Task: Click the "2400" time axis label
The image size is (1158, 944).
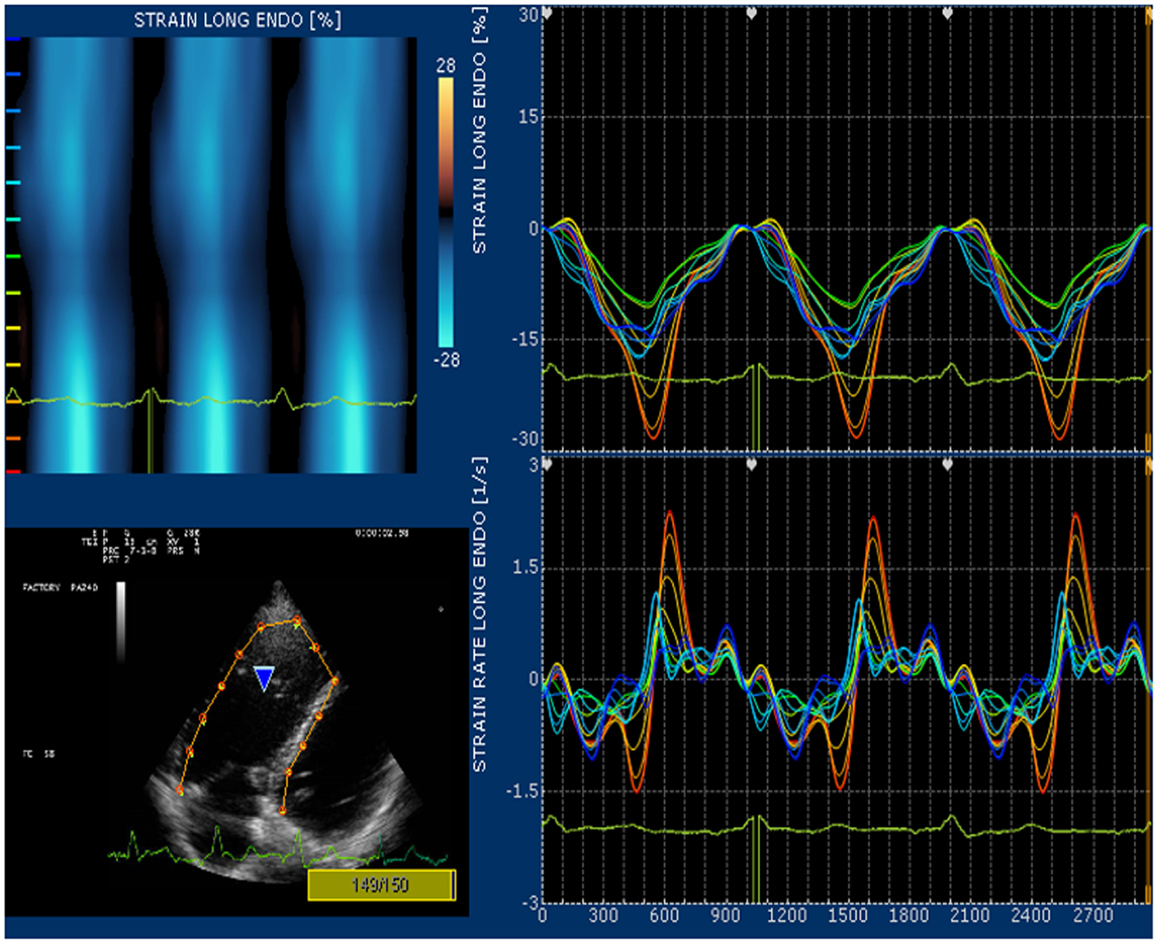Action: point(1032,916)
